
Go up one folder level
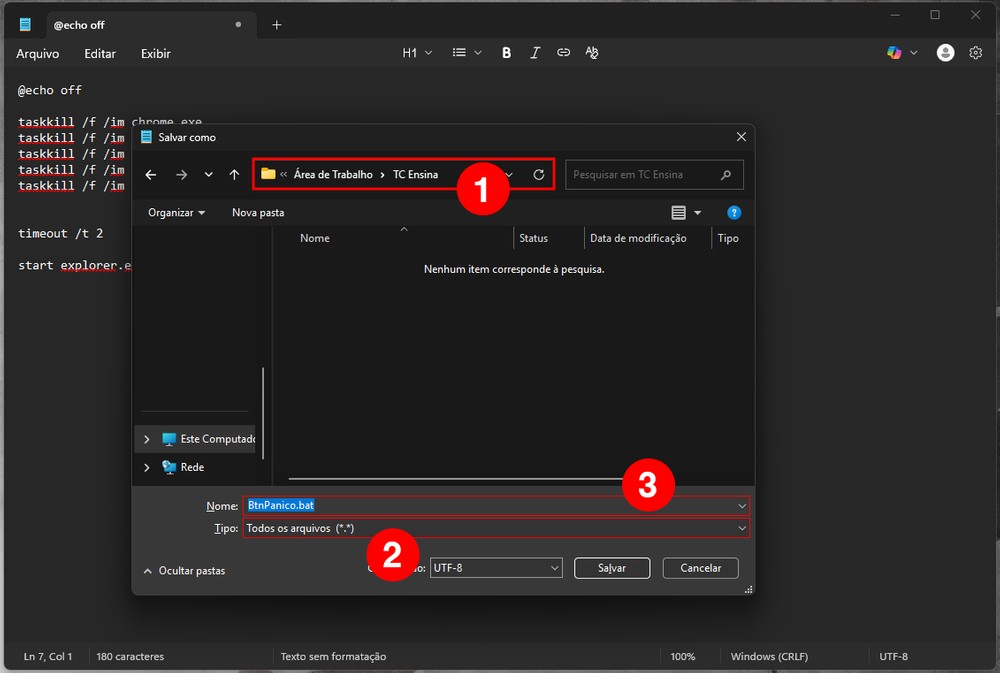(x=234, y=175)
